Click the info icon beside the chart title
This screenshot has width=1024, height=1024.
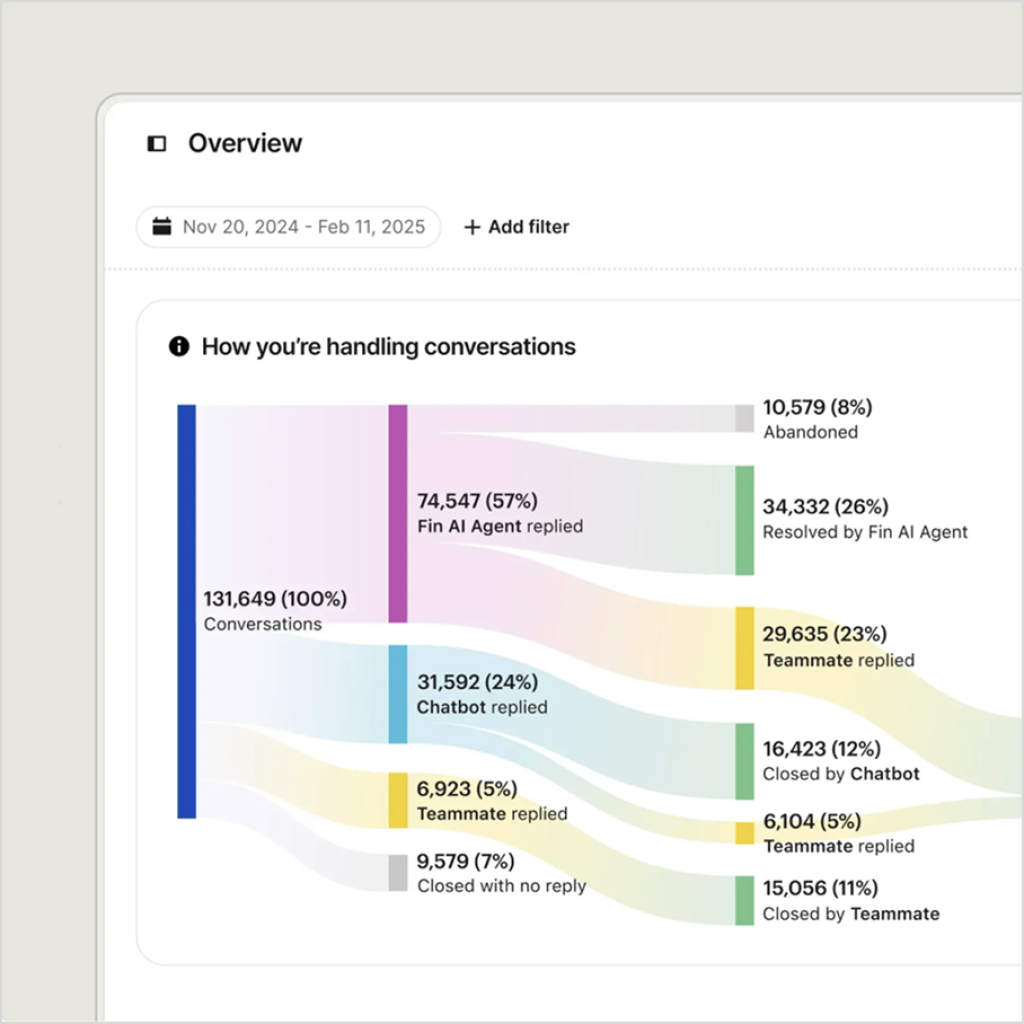pos(177,346)
